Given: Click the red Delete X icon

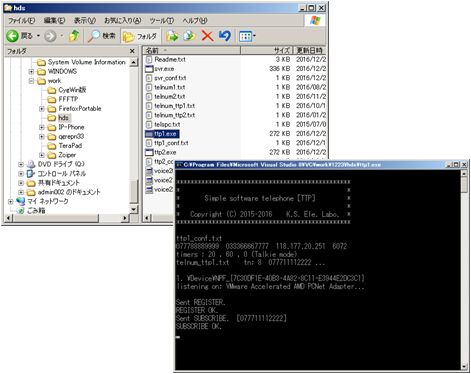Looking at the screenshot, I should click(x=207, y=36).
